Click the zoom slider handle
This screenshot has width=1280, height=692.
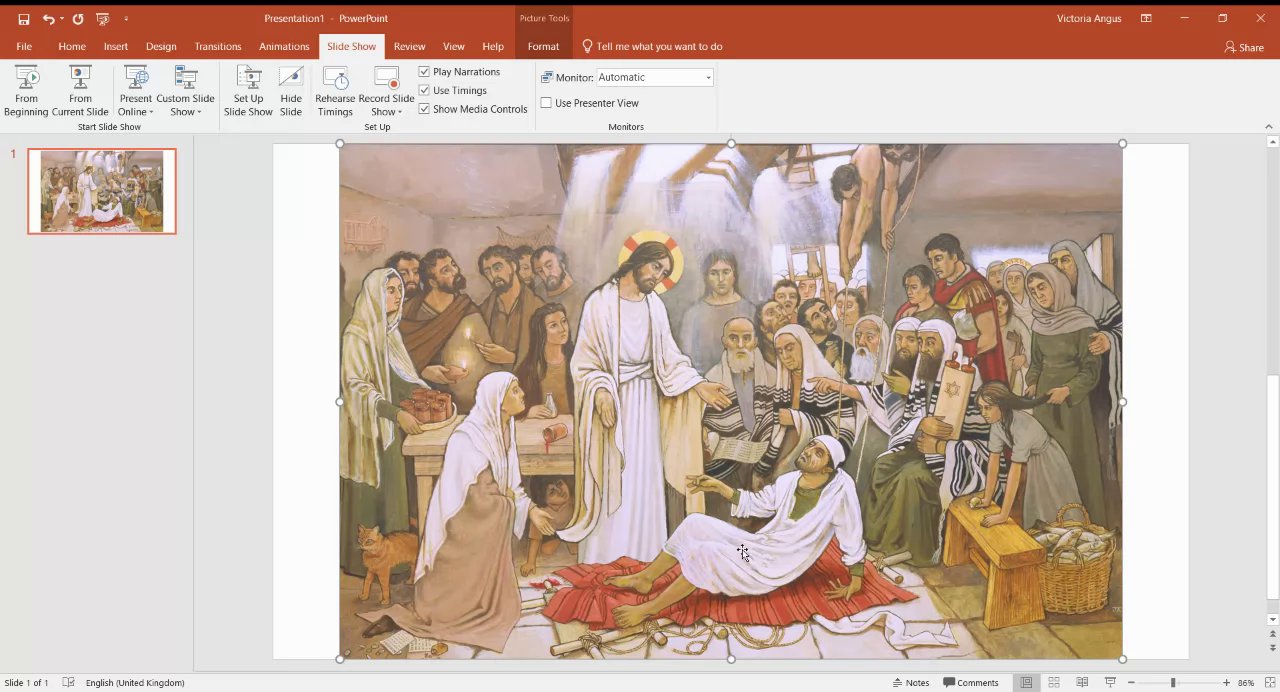(x=1173, y=683)
